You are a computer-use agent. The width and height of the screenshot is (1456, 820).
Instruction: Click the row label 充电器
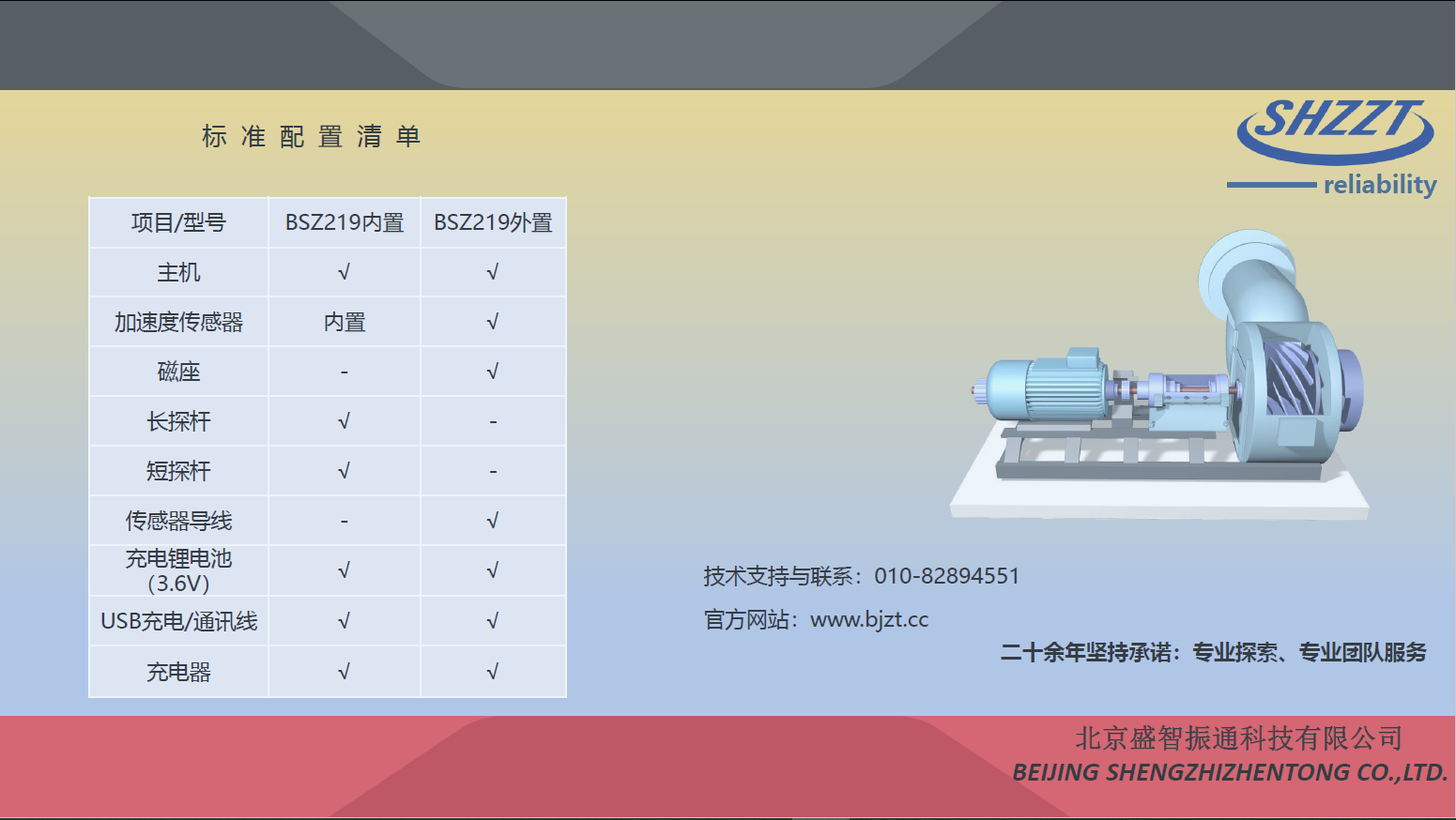[178, 672]
